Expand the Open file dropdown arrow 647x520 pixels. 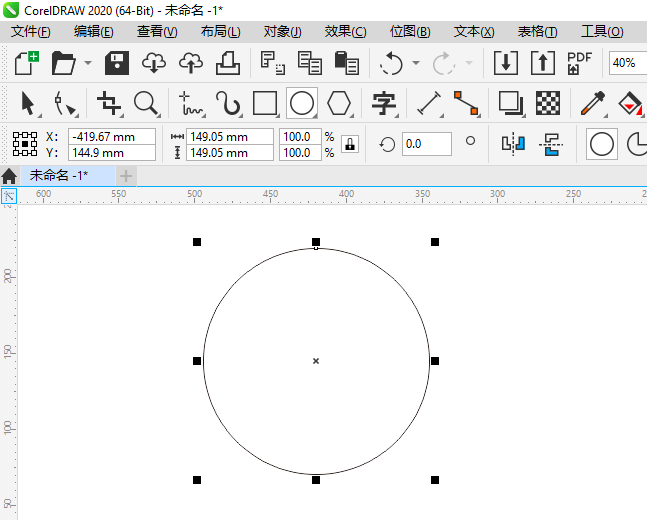click(88, 63)
